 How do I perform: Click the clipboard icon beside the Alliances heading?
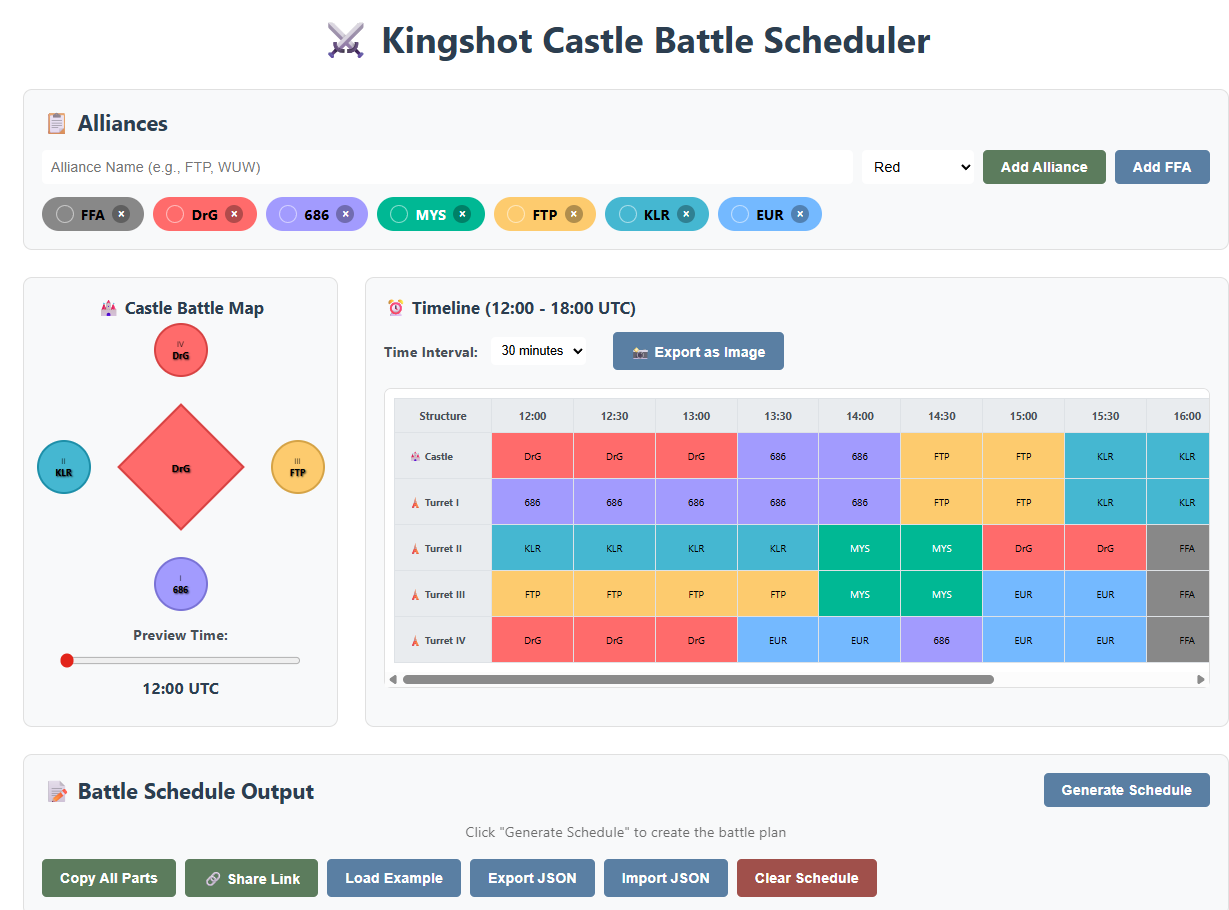57,122
